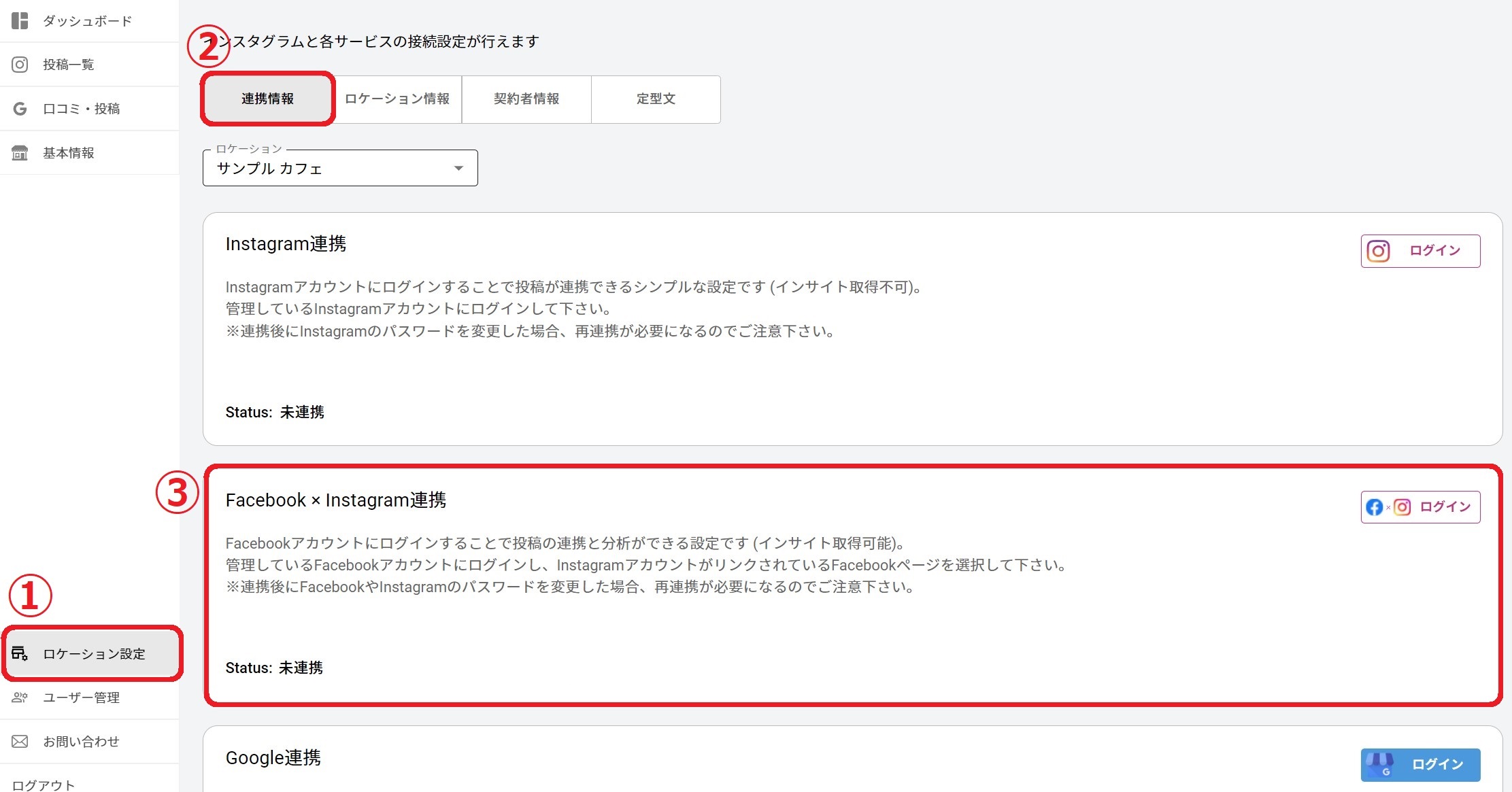Open the 定型文 tab
1512x792 pixels.
click(656, 99)
